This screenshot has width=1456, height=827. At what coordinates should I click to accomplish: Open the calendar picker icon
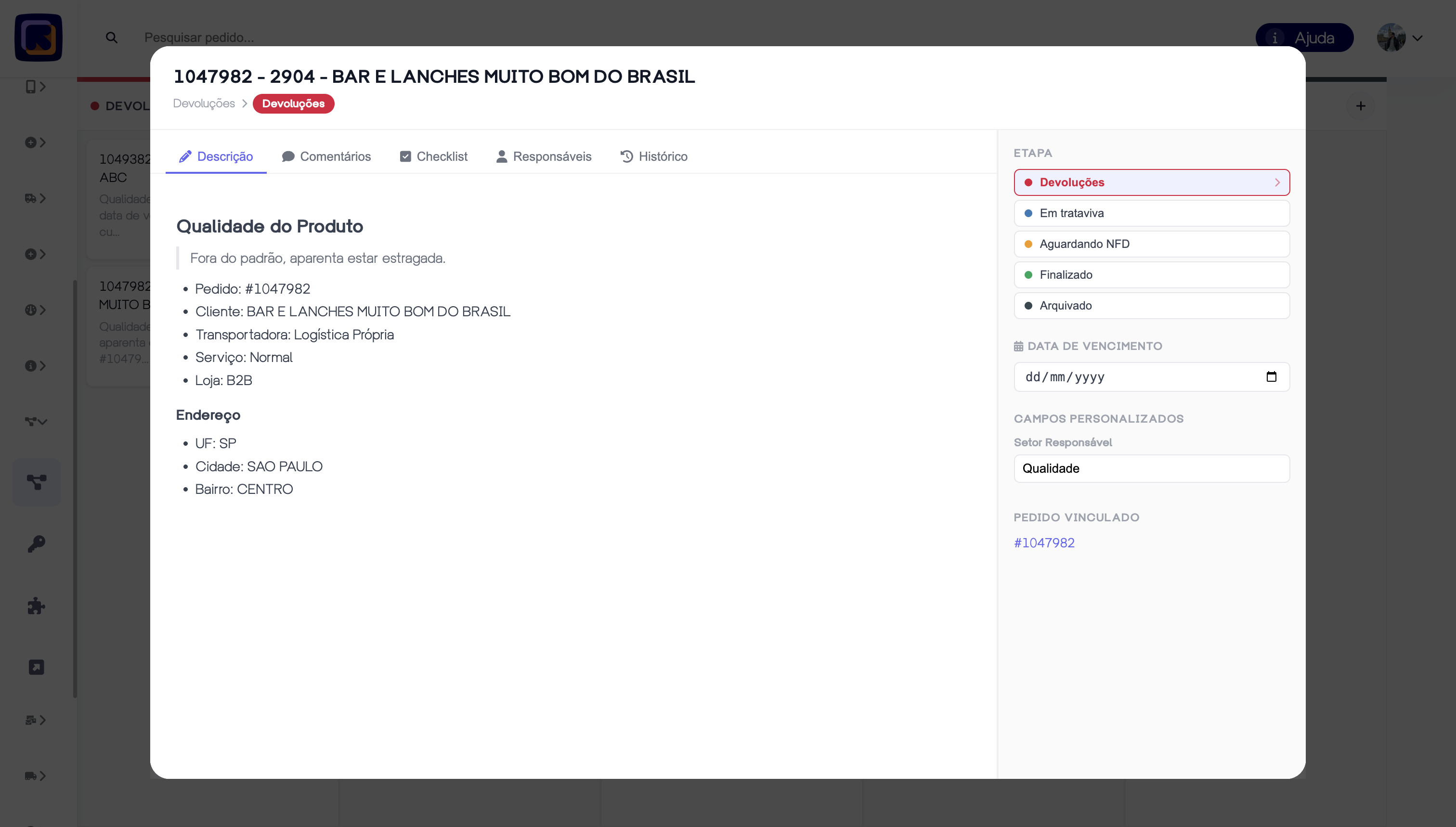(x=1272, y=376)
